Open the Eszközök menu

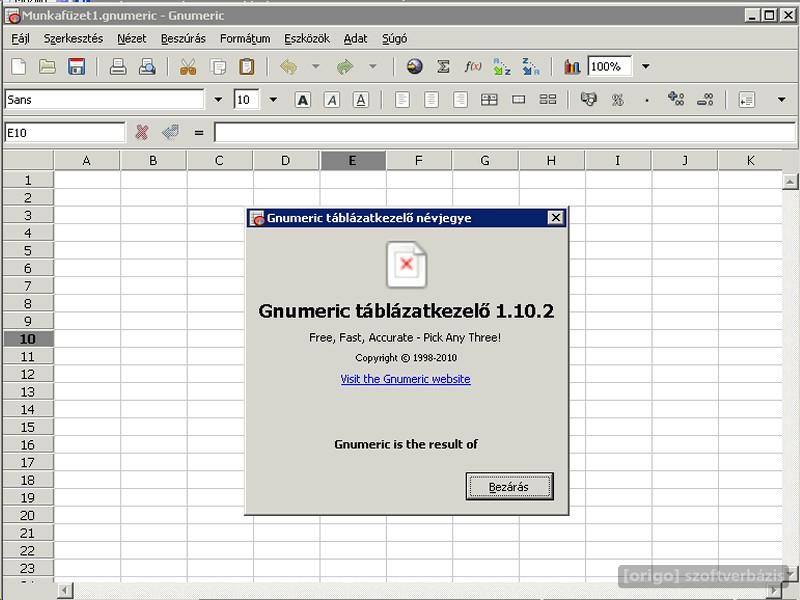coord(307,39)
